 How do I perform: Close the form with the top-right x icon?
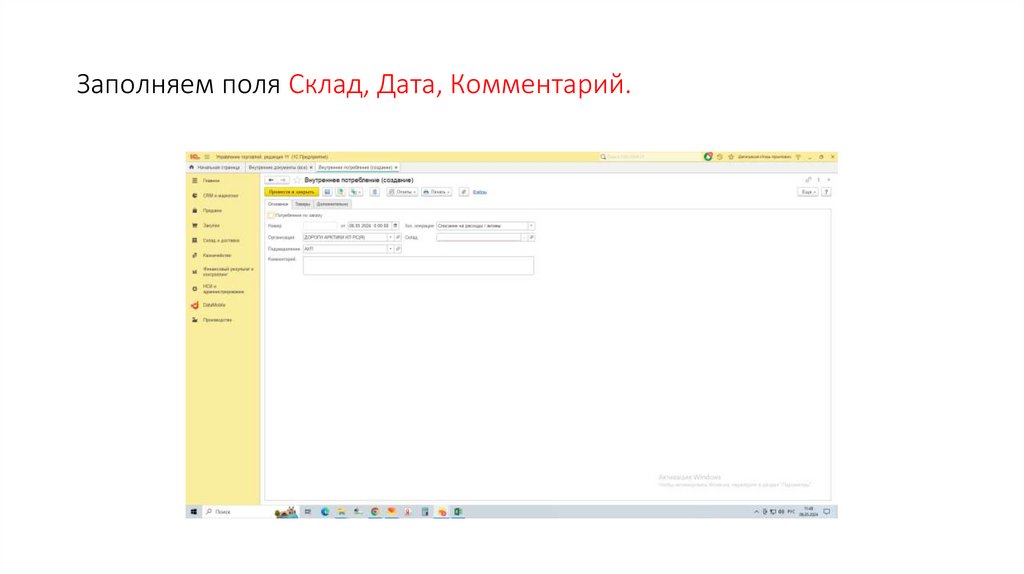tap(829, 180)
